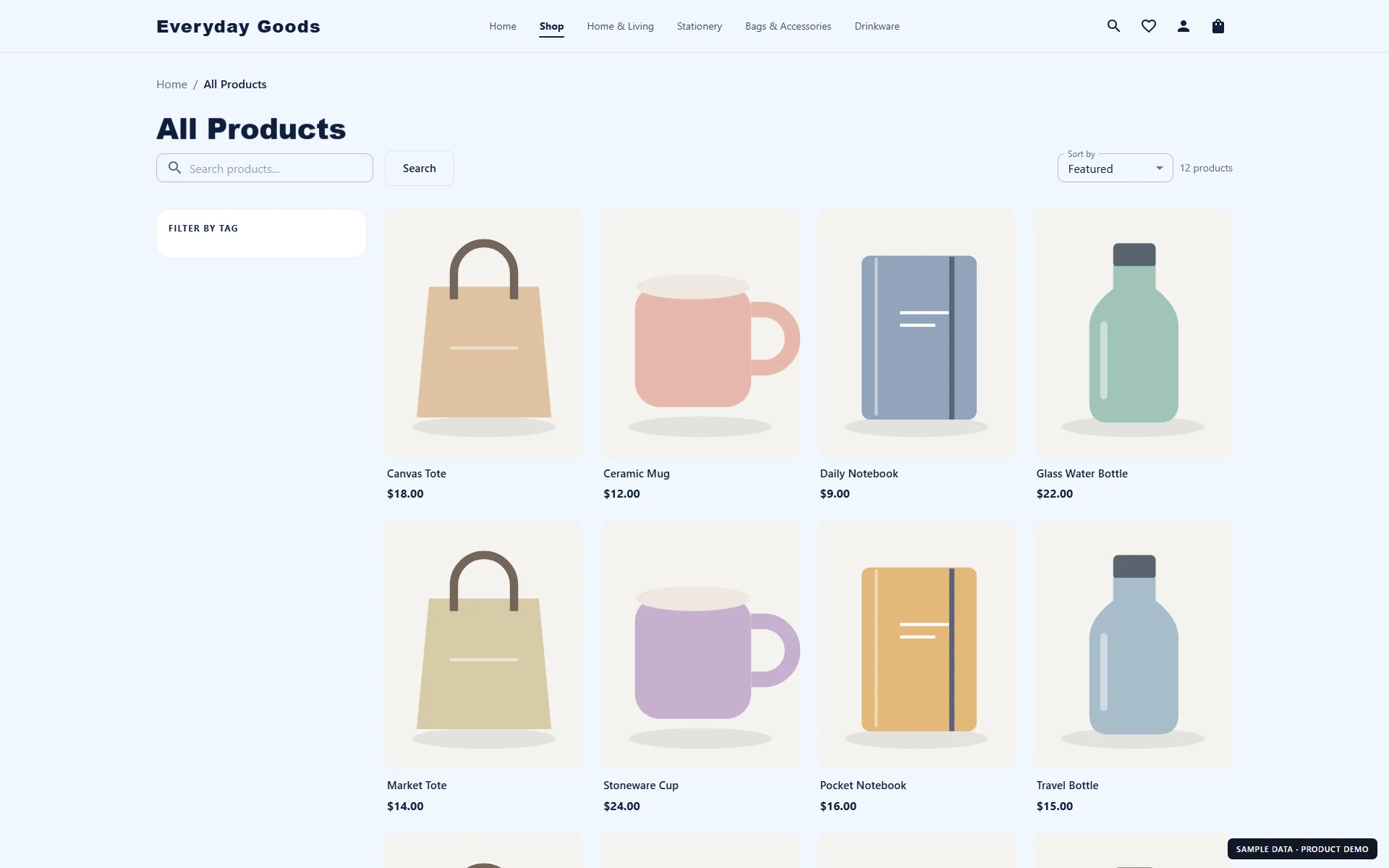Click the Pocket Notebook product name
Screen dimensions: 1389x868
862,786
